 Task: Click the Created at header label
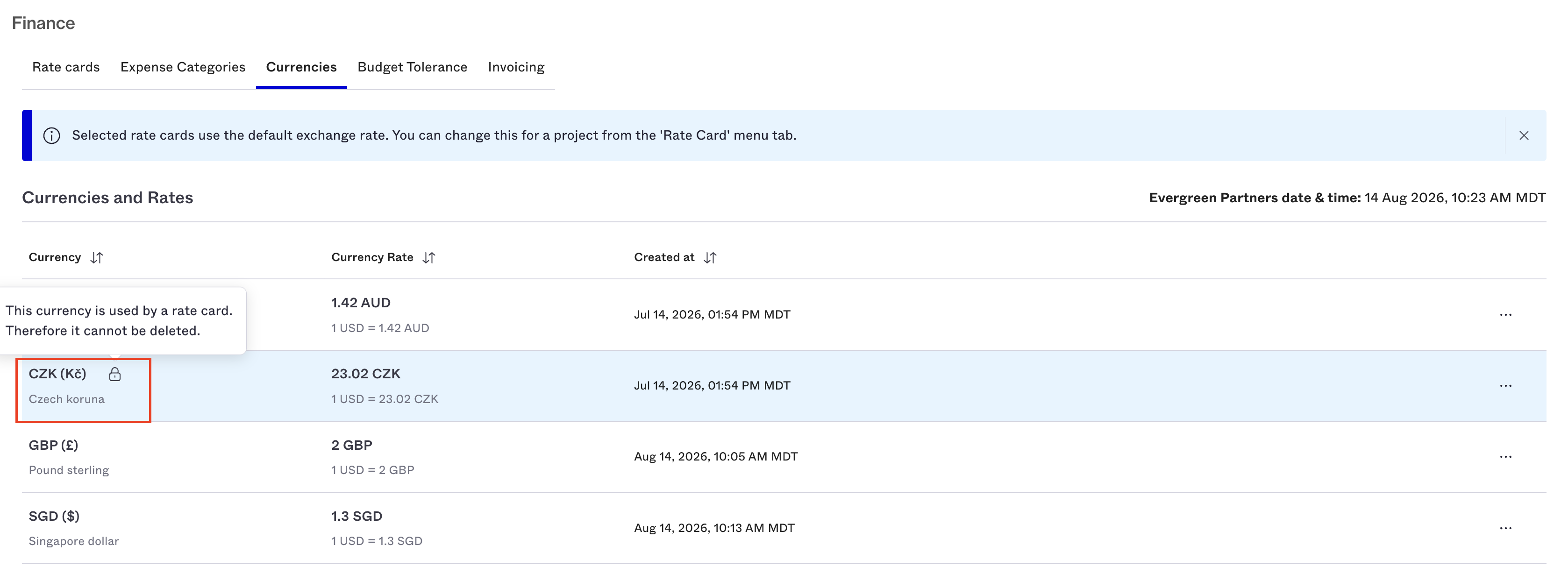click(664, 257)
